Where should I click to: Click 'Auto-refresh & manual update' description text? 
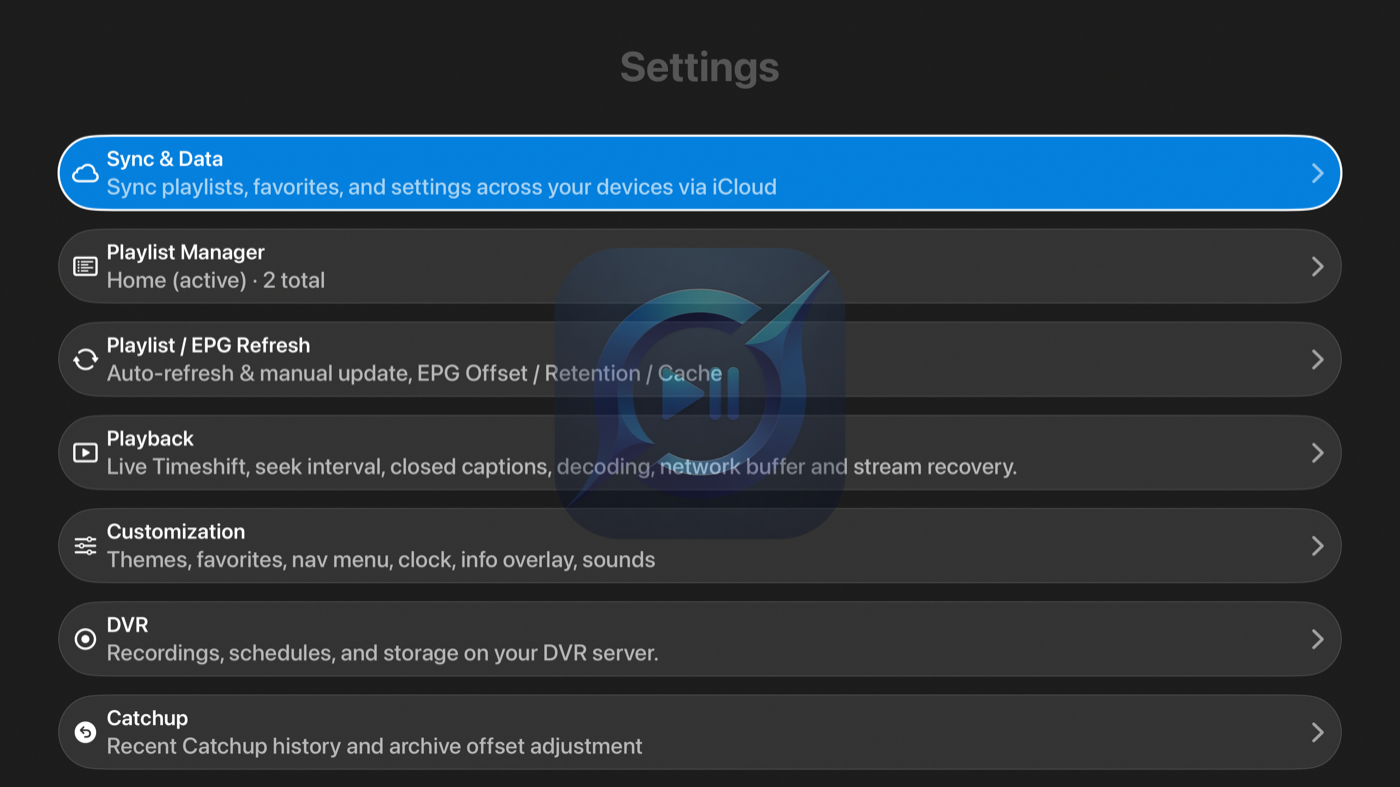click(x=414, y=373)
